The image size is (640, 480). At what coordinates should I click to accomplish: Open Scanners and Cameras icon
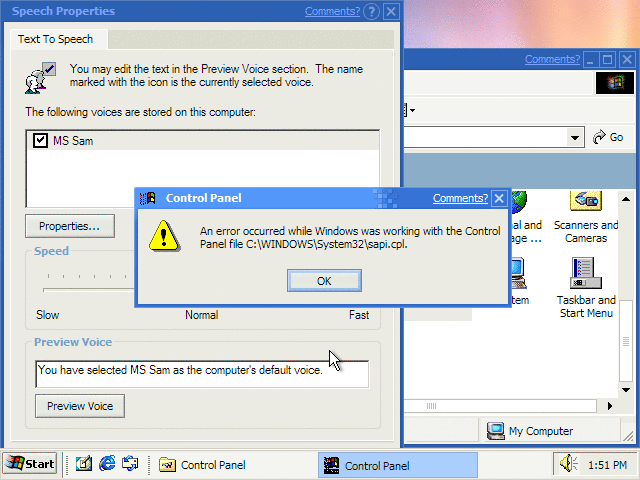coord(586,218)
